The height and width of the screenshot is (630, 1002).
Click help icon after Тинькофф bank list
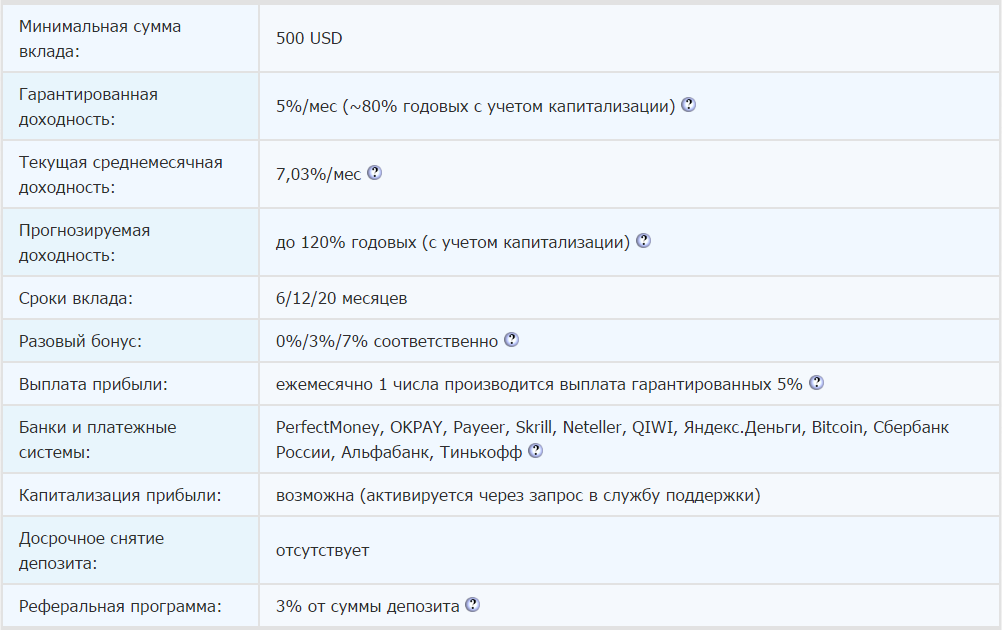pyautogui.click(x=536, y=451)
